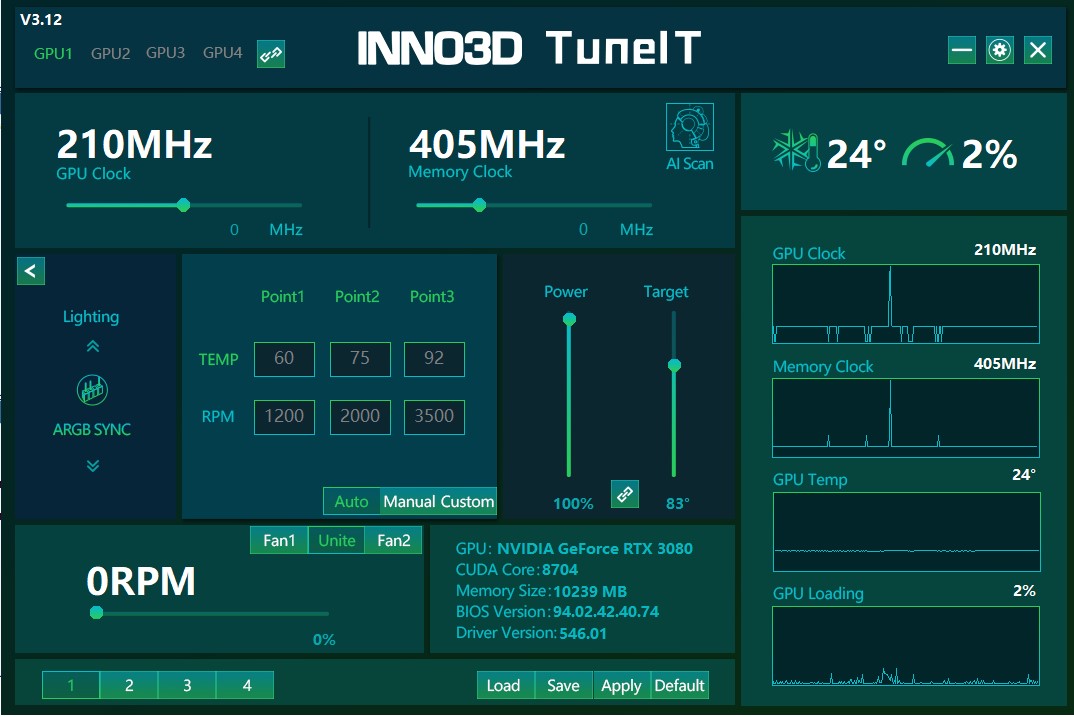Click the Lighting label
Screen dimensions: 1074x717
[91, 316]
